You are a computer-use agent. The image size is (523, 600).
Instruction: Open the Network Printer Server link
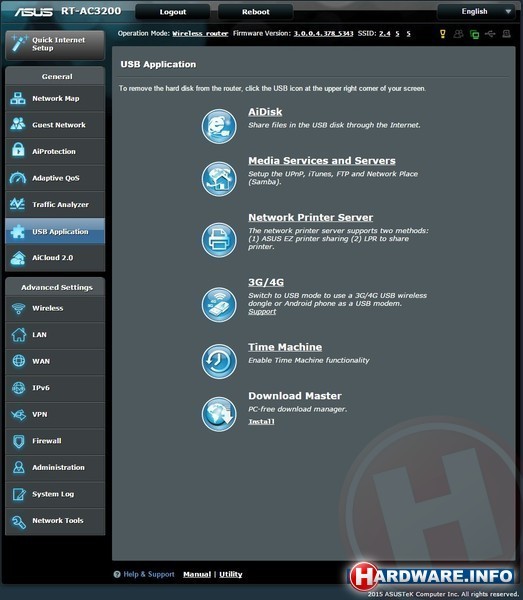(310, 218)
